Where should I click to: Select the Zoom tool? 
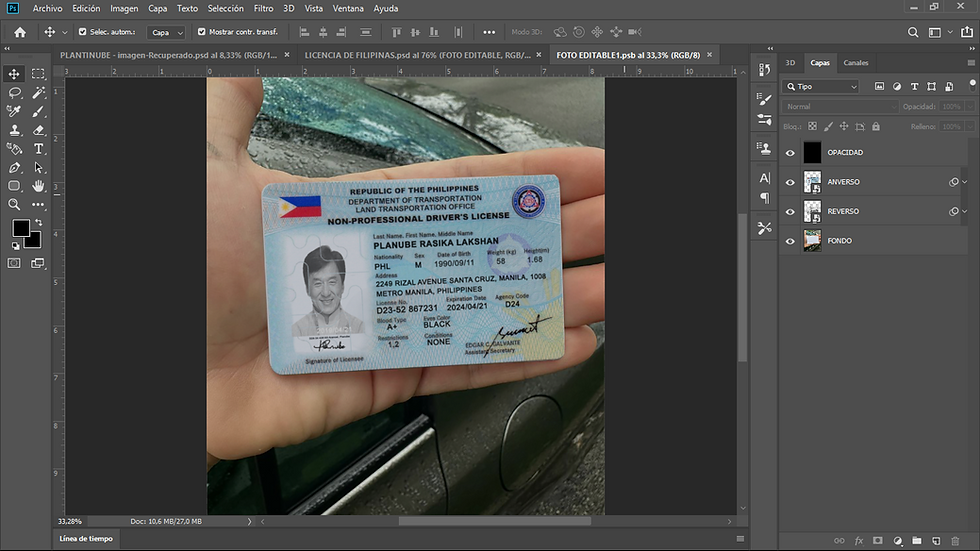tap(14, 204)
